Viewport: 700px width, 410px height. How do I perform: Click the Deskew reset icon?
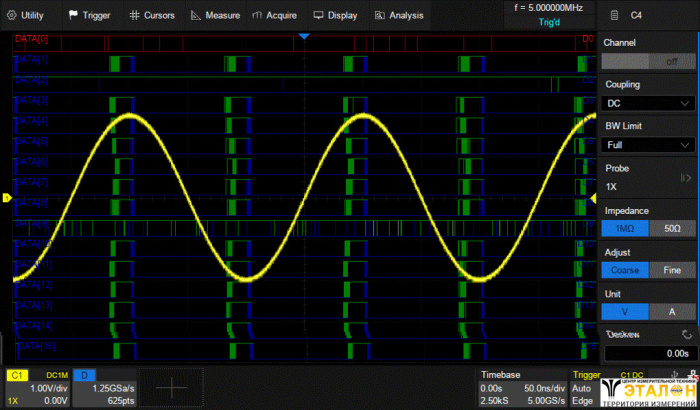pos(685,334)
